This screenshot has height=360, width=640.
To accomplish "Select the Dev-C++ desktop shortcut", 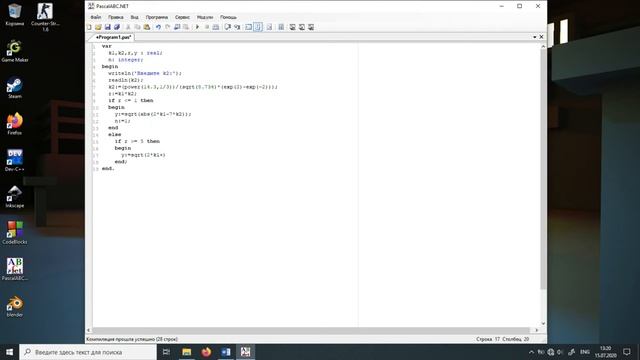I will pos(15,160).
